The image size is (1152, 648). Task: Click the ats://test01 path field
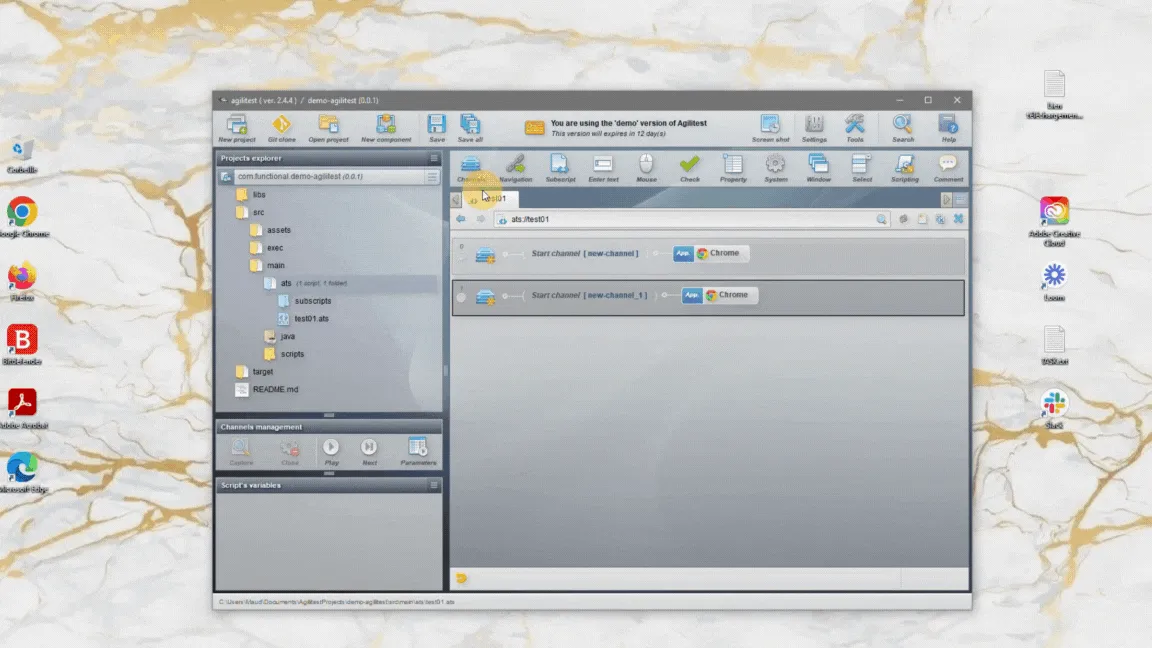(x=691, y=219)
